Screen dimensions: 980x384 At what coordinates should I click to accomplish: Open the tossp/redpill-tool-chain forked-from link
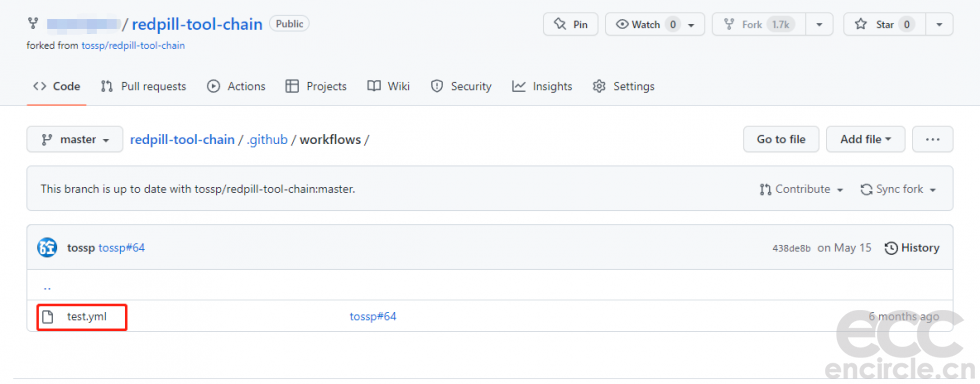(x=133, y=46)
